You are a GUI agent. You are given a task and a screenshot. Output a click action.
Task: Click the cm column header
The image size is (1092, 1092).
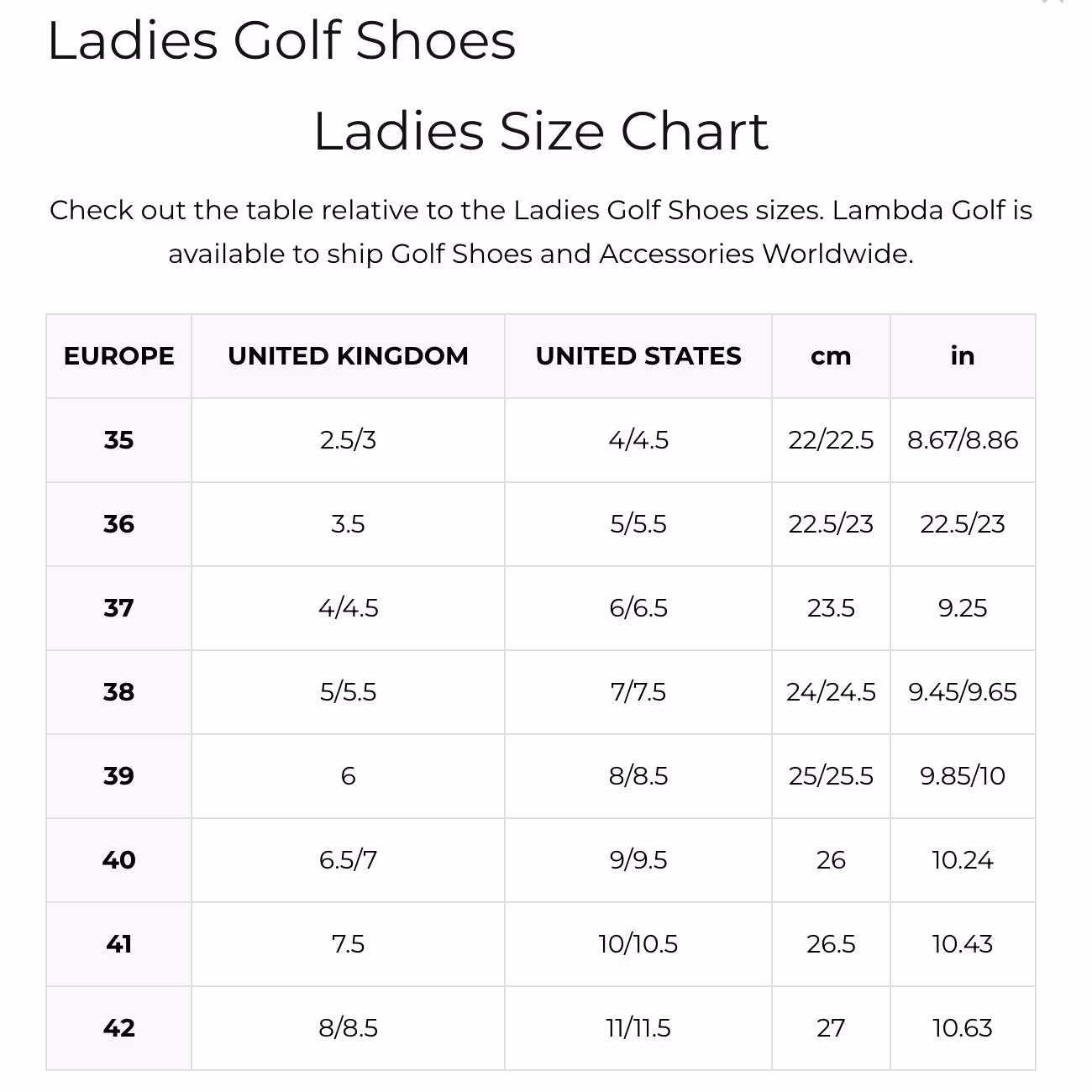pos(831,356)
